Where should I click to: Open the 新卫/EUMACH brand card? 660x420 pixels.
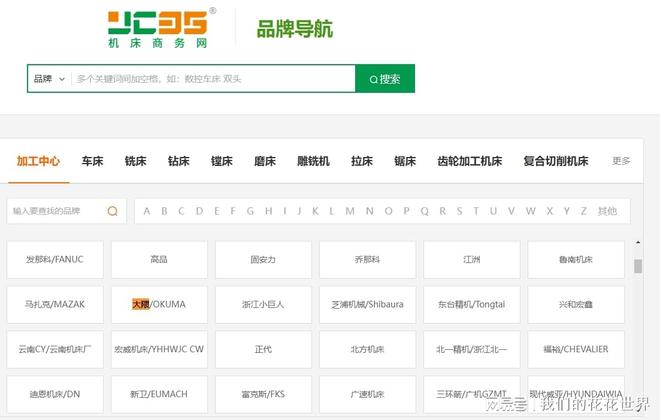point(159,394)
